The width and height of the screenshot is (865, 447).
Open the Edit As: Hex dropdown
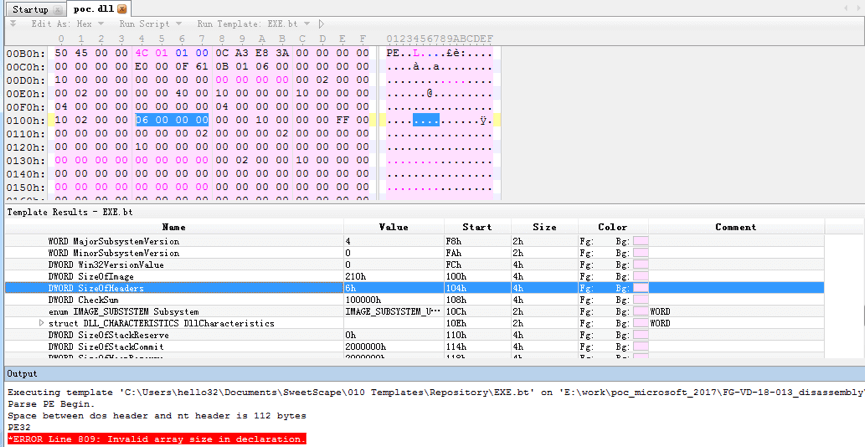pyautogui.click(x=67, y=23)
